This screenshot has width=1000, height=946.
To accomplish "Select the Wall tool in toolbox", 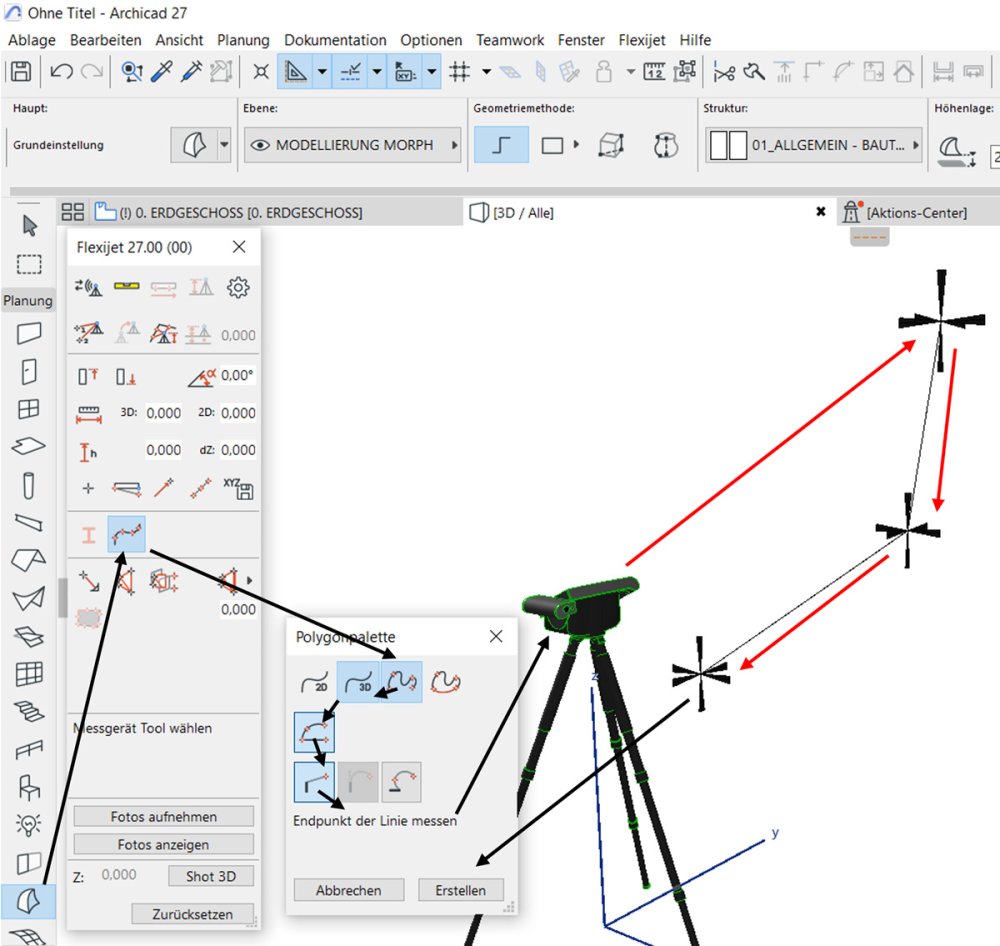I will (x=29, y=333).
